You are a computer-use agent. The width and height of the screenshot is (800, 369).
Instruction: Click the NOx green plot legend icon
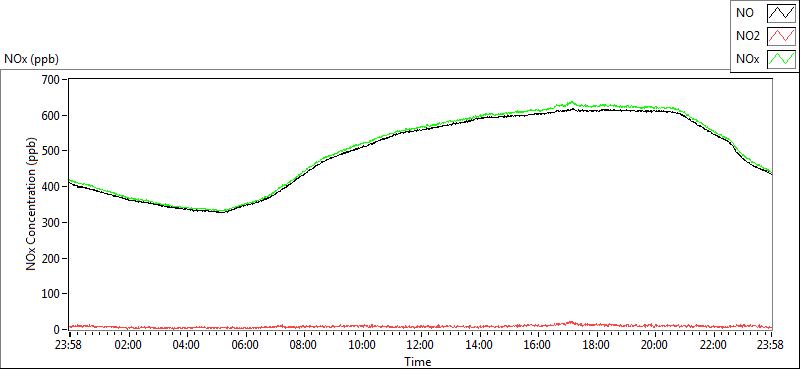click(782, 60)
